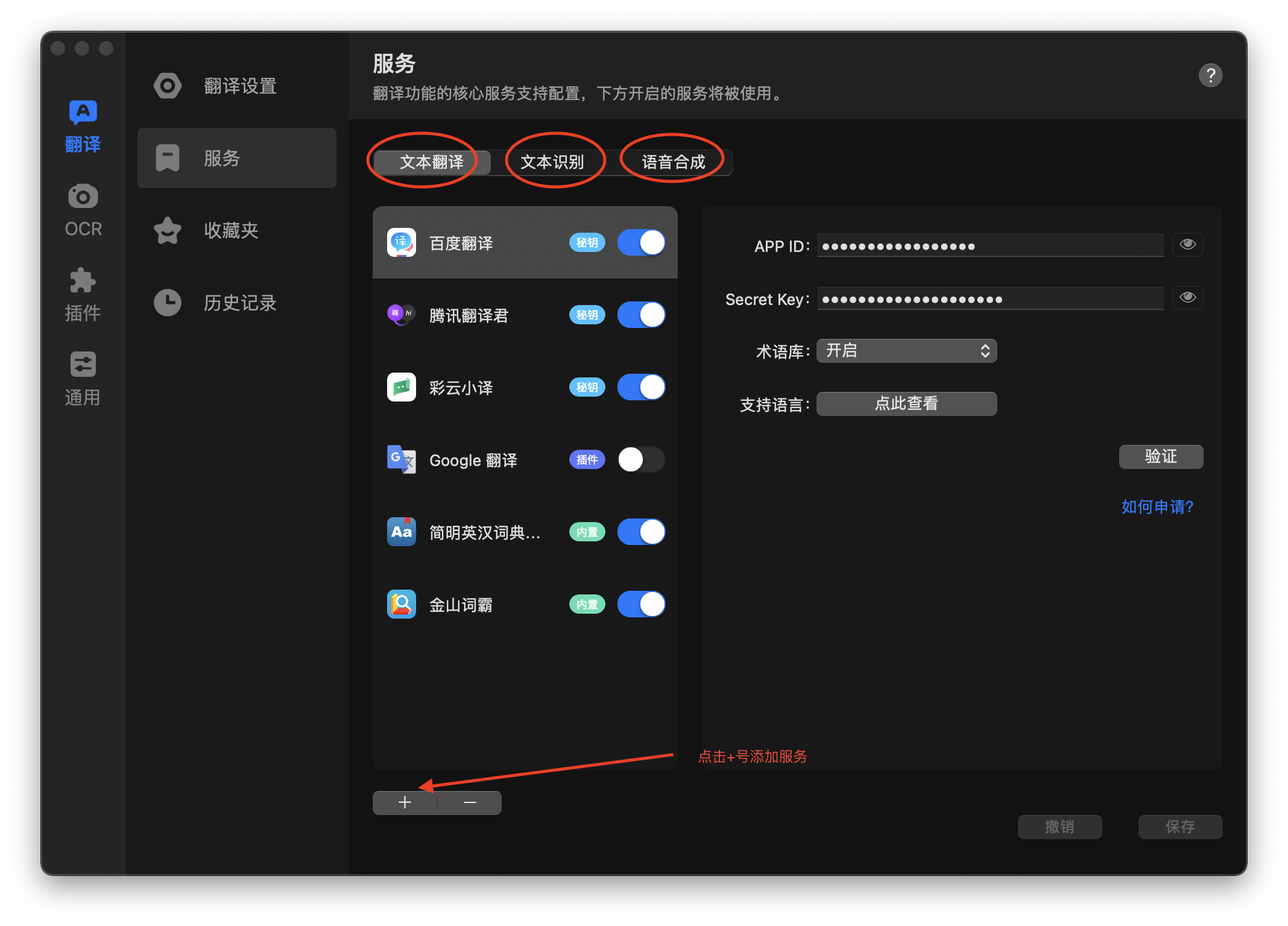Screen dimensions: 1288x926
Task: Click the 验证 verify button
Action: coord(1161,456)
